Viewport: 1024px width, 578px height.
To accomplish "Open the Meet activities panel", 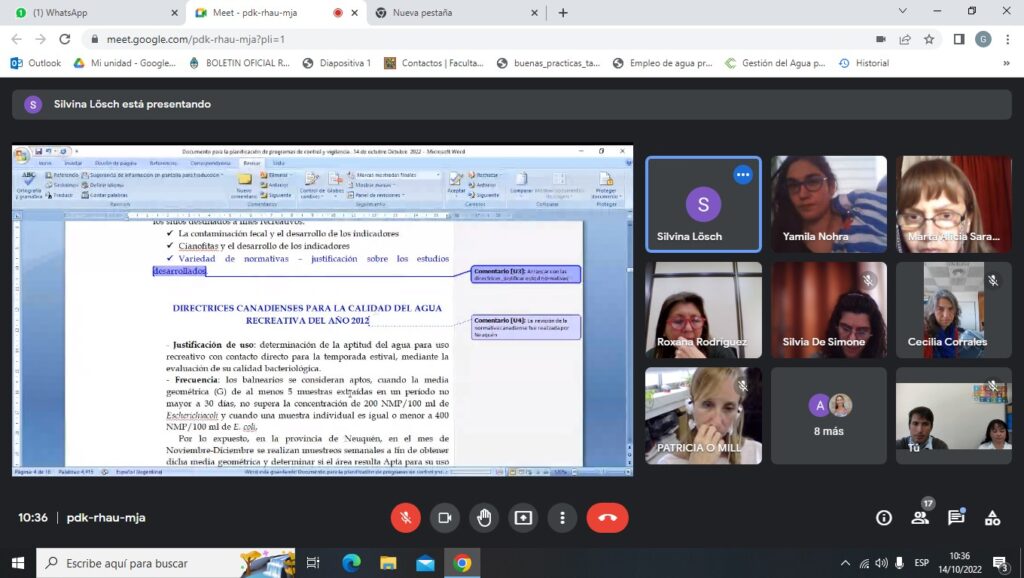I will (993, 518).
